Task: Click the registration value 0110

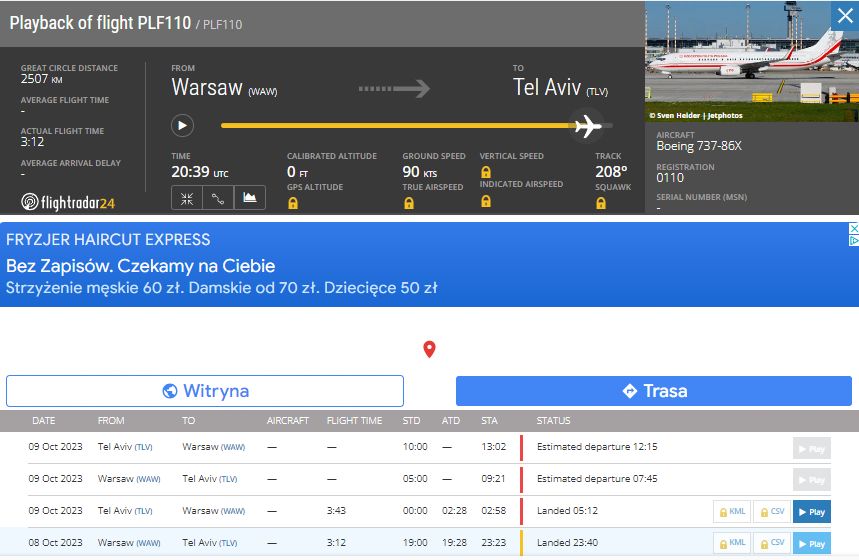Action: pos(670,178)
